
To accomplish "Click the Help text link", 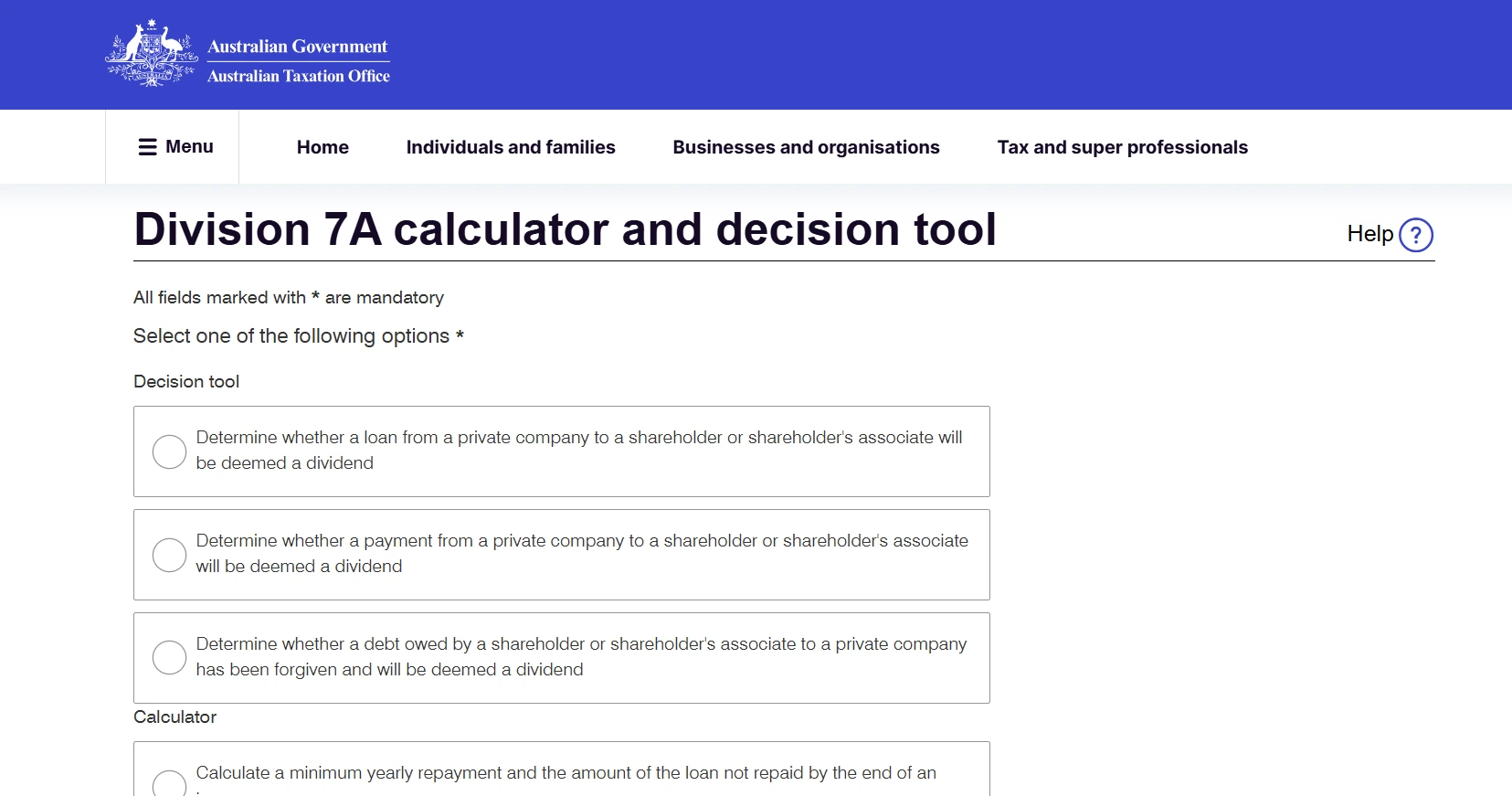I will pos(1369,234).
